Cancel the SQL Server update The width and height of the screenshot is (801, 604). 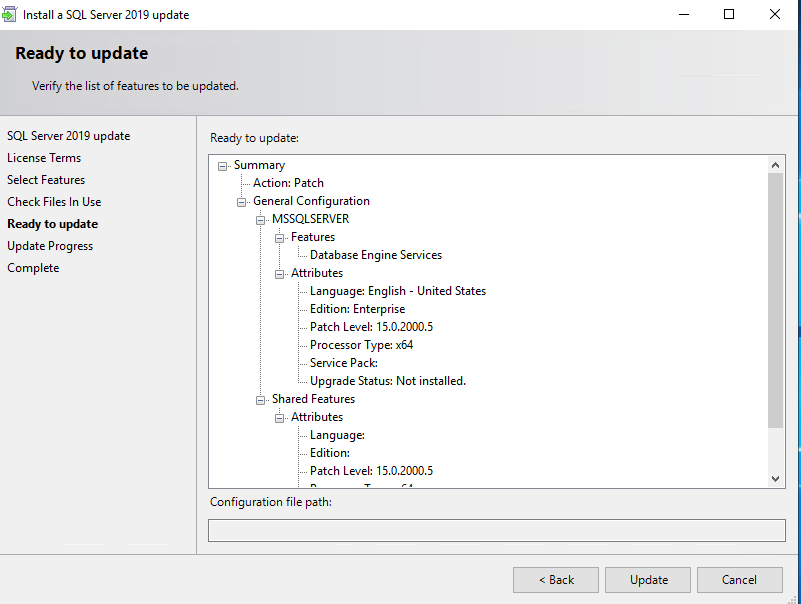pos(739,580)
